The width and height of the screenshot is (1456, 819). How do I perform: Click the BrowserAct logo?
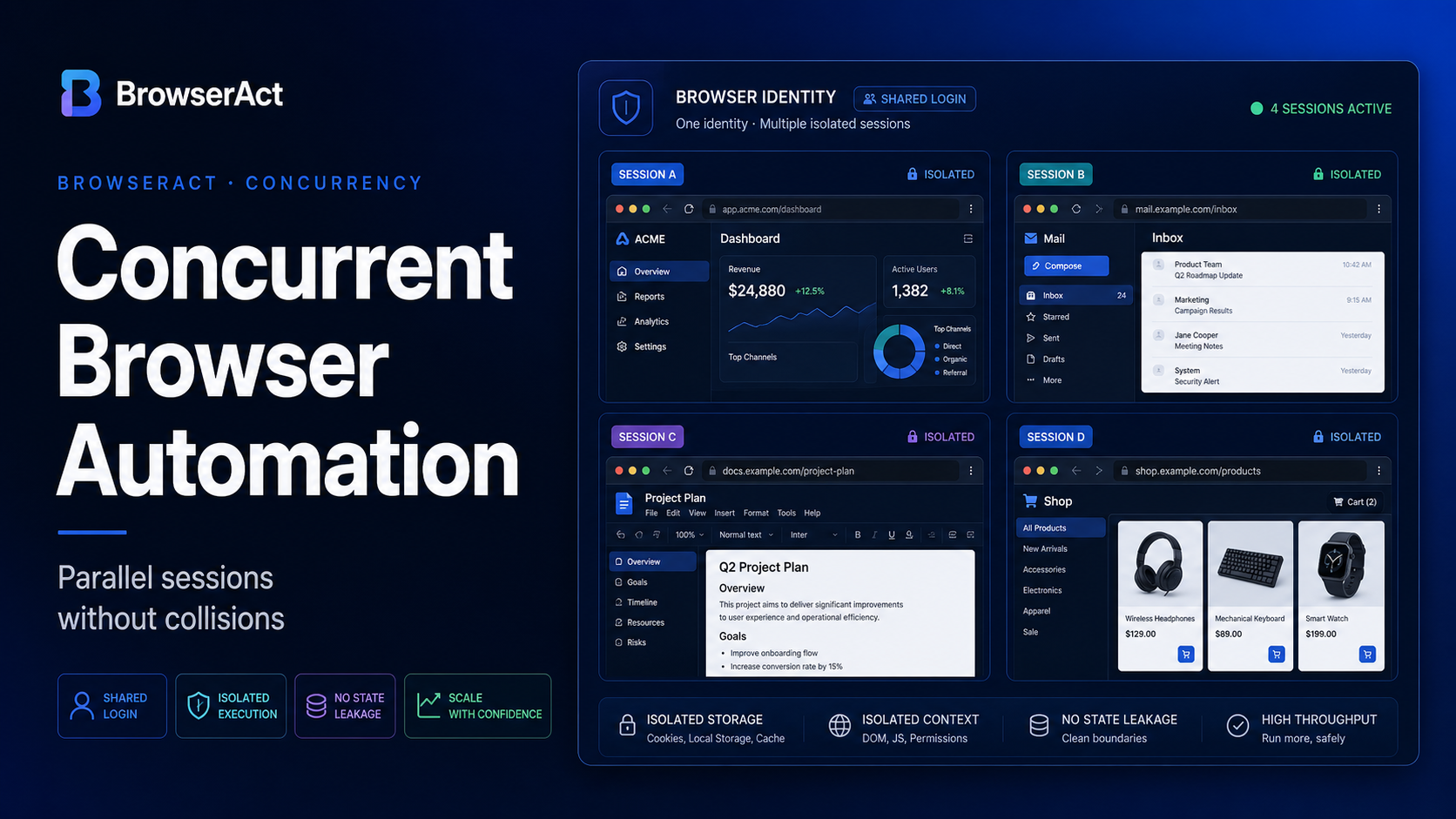click(172, 93)
